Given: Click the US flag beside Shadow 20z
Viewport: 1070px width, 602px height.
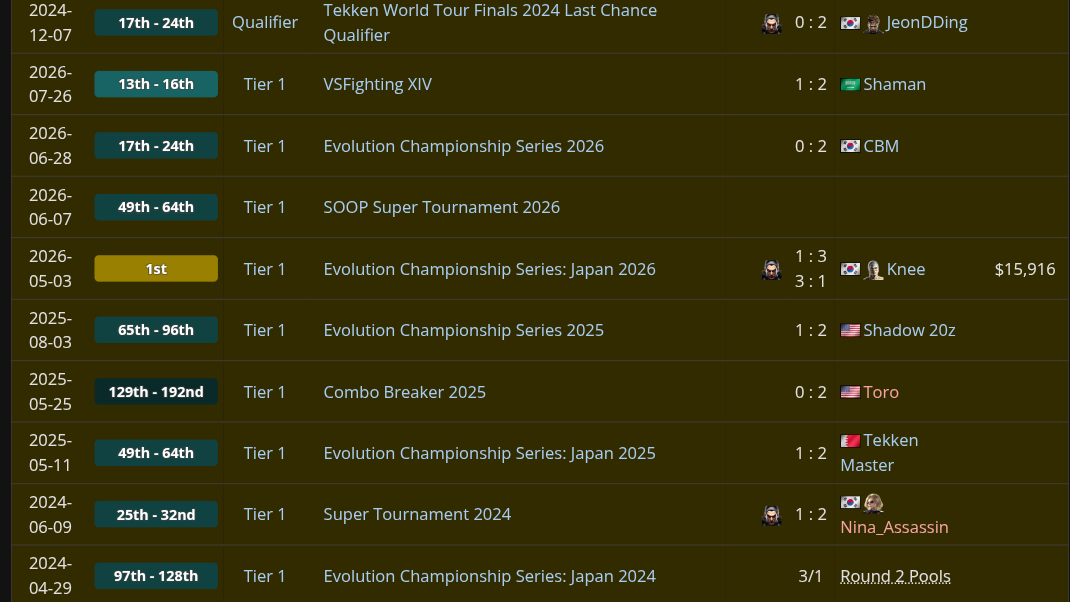Looking at the screenshot, I should (850, 330).
